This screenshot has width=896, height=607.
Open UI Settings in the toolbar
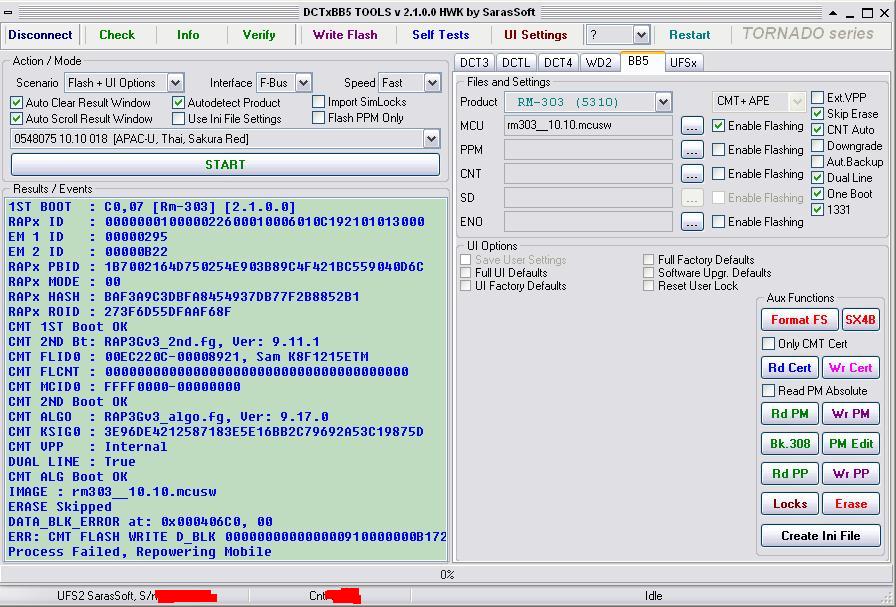click(x=535, y=35)
